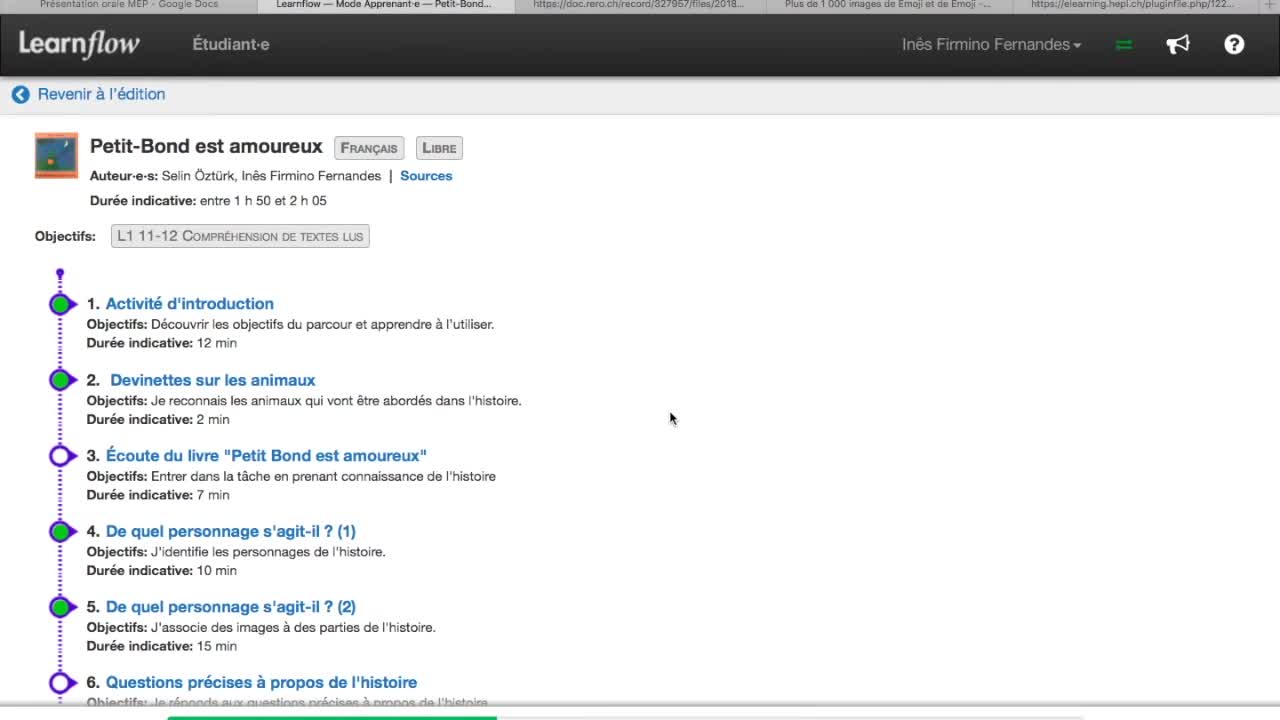Click green step marker for Activité d'introduction
1280x720 pixels.
pyautogui.click(x=60, y=304)
